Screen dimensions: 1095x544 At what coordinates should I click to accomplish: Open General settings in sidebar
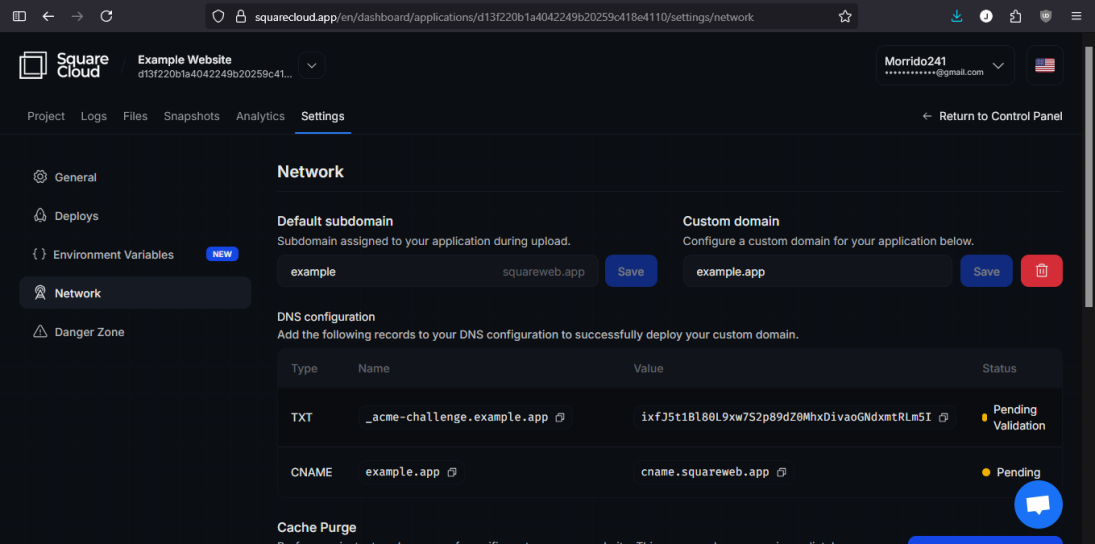click(135, 177)
